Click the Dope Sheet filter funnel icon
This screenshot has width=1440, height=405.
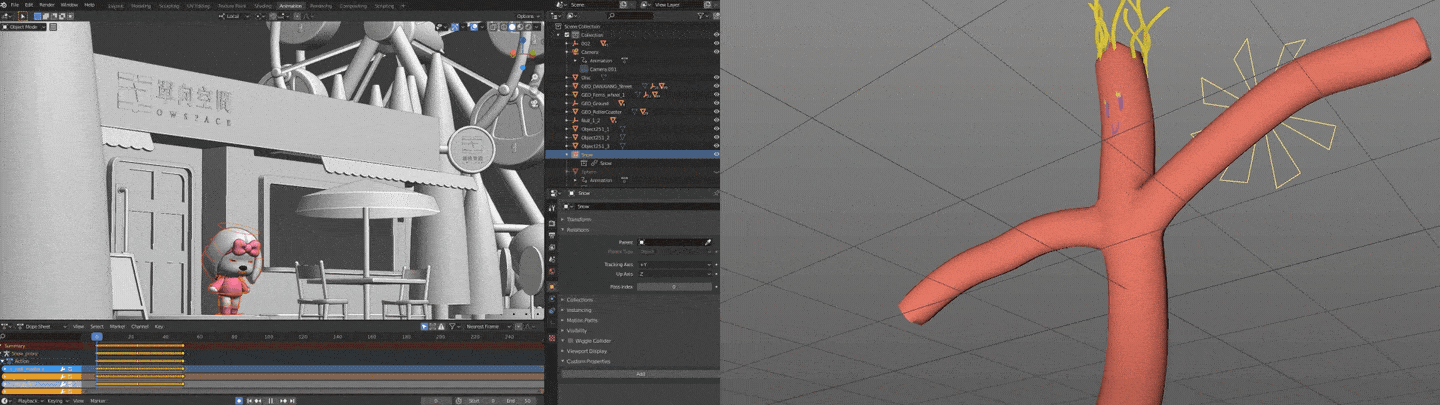(452, 326)
